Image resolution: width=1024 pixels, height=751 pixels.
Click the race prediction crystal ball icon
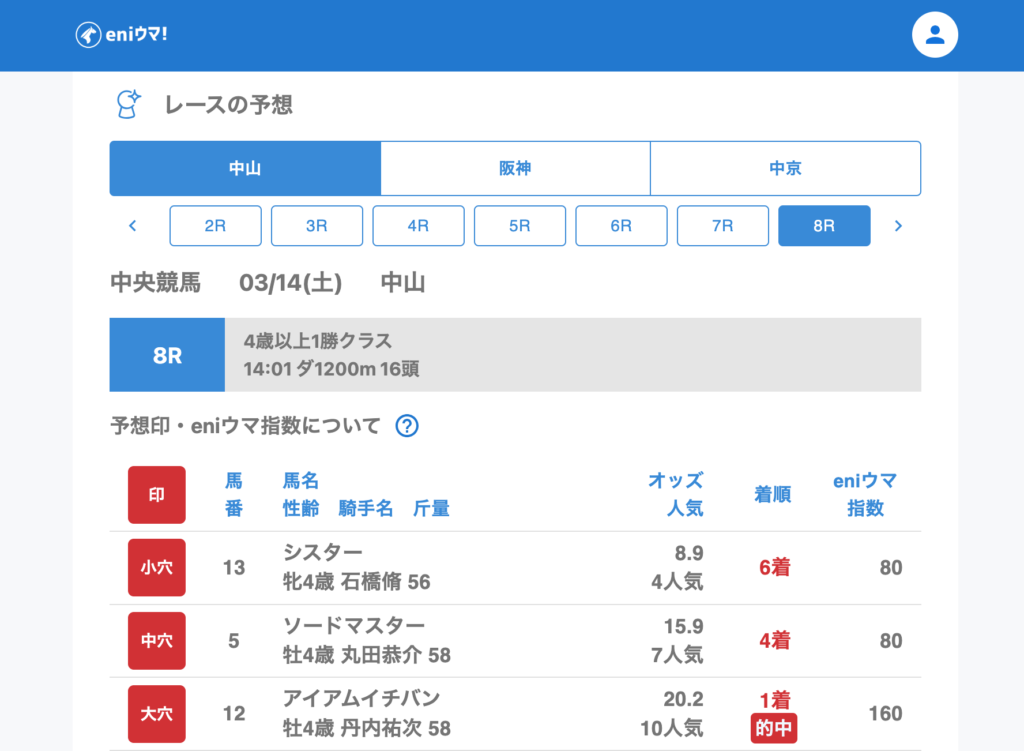(129, 104)
